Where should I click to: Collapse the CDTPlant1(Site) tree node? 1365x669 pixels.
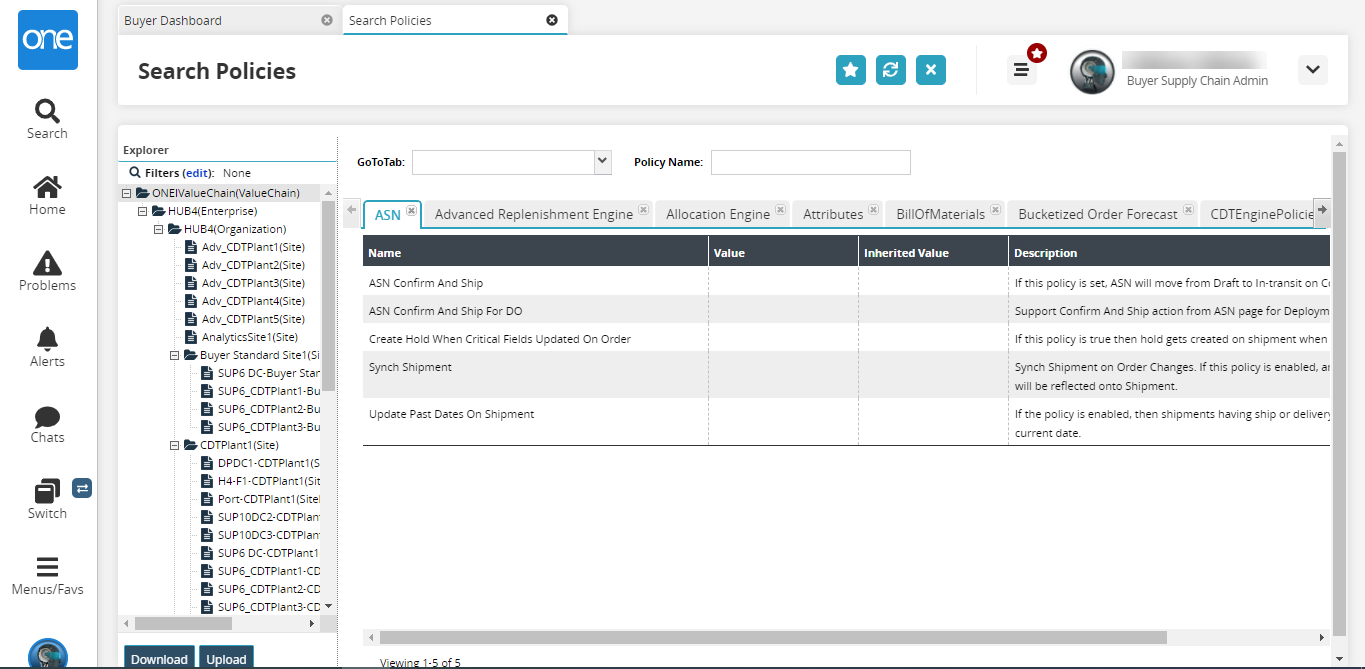175,445
